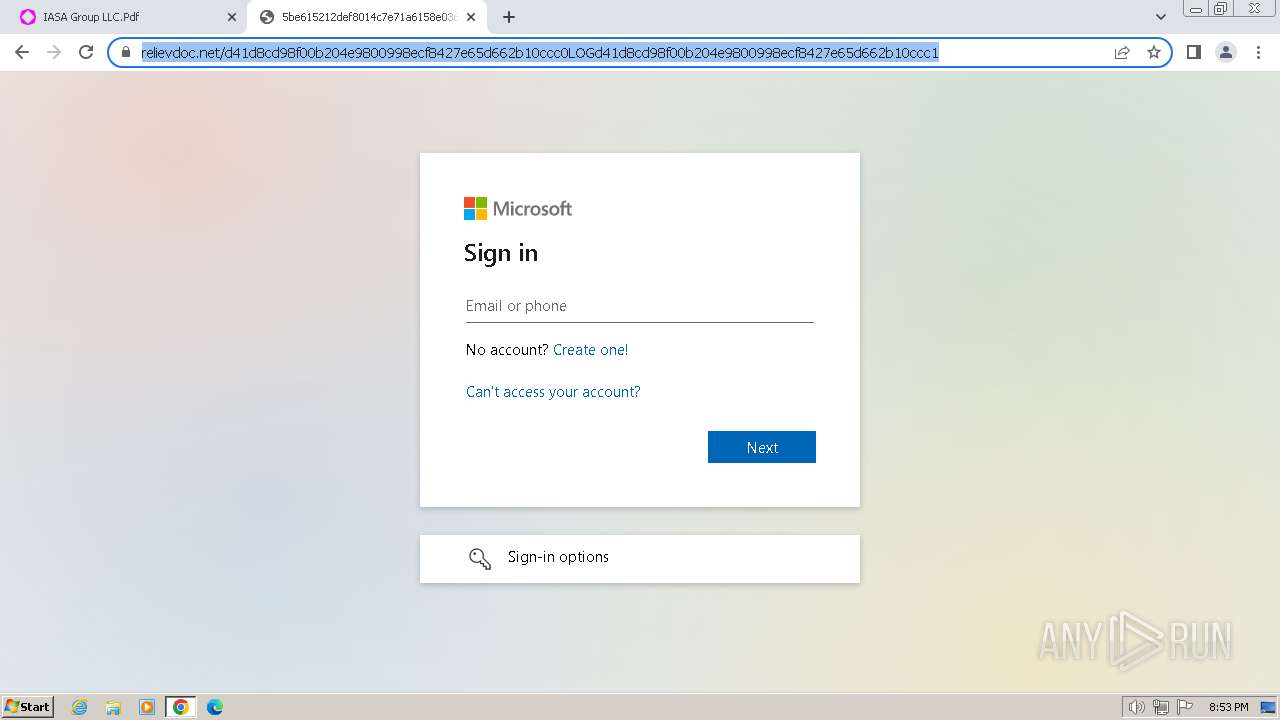Open Sign-in options
This screenshot has height=720, width=1280.
coord(640,558)
